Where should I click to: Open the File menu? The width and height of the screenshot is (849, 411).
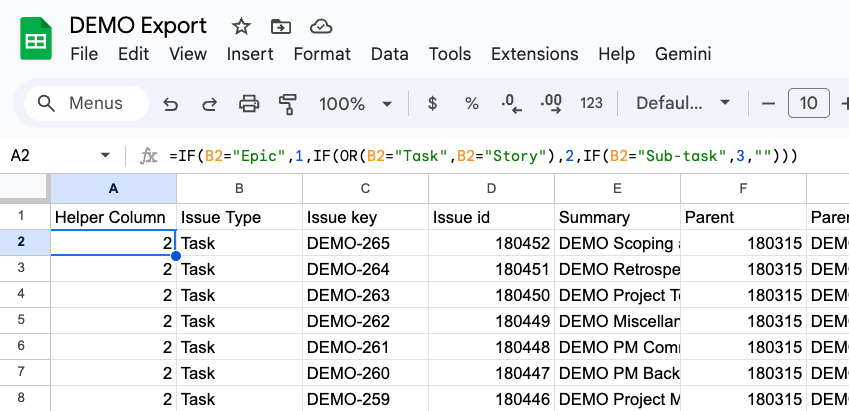(84, 54)
